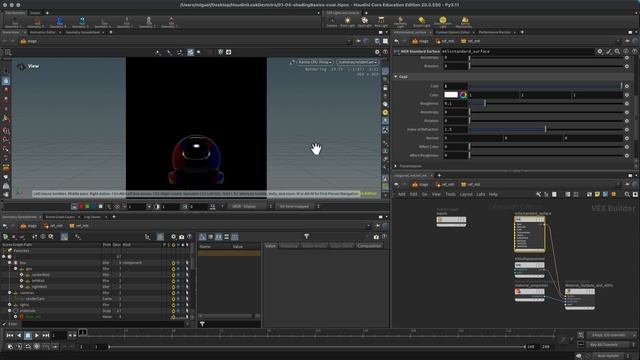
Task: Collapse the geo prim in scene graph tree
Action: pos(16,269)
